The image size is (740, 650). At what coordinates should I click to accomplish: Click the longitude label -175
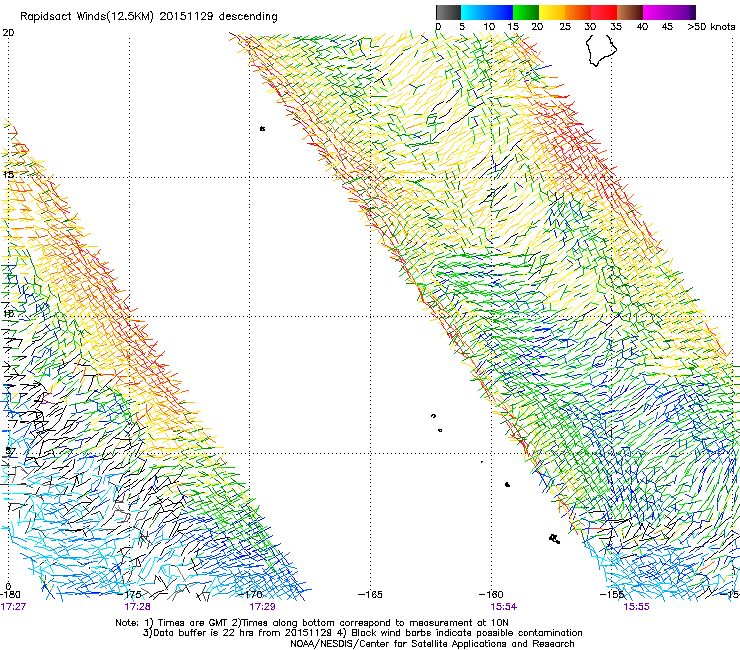click(x=130, y=594)
